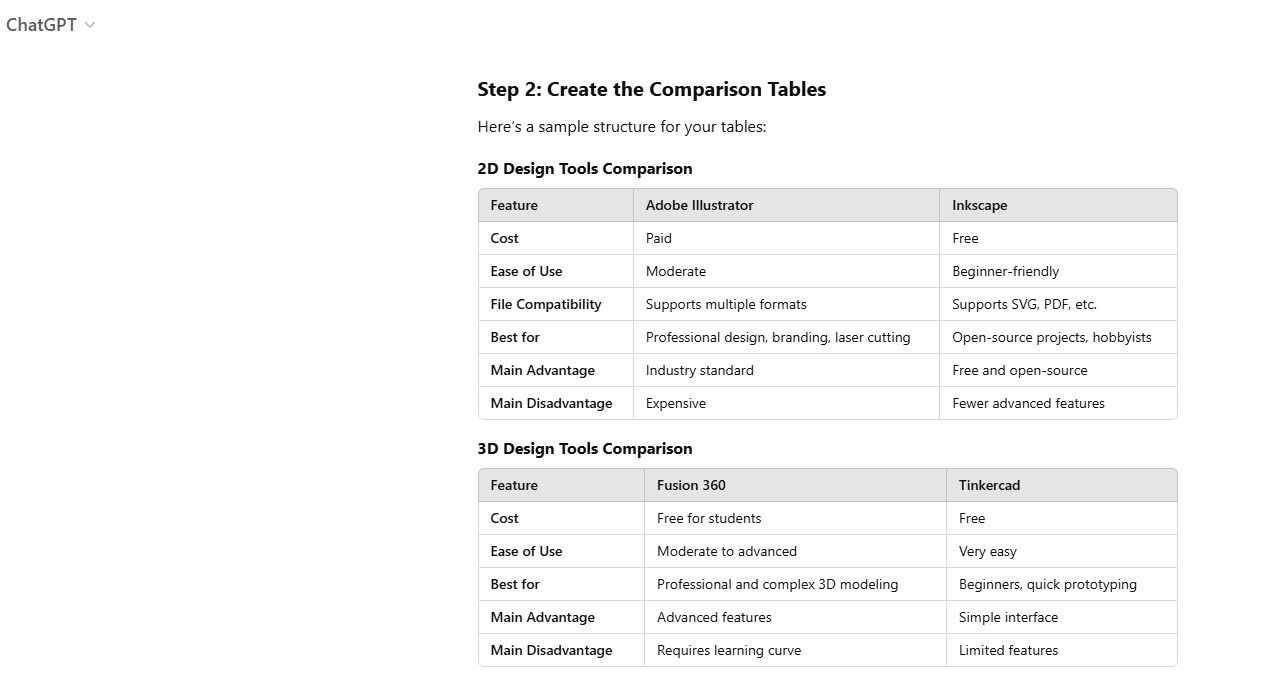Click the chevron next to ChatGPT
1276x685 pixels.
click(90, 26)
